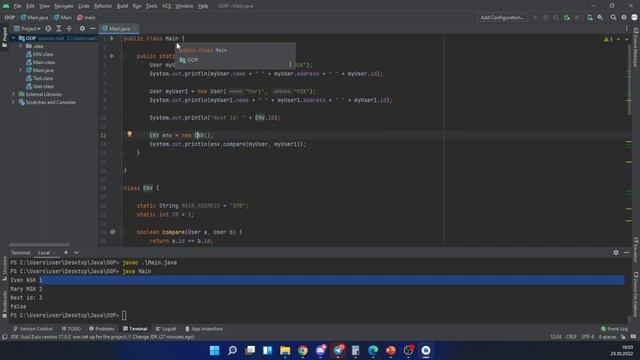Screen dimensions: 640x360
Task: Expand the .idea folder
Action: pyautogui.click(x=21, y=46)
